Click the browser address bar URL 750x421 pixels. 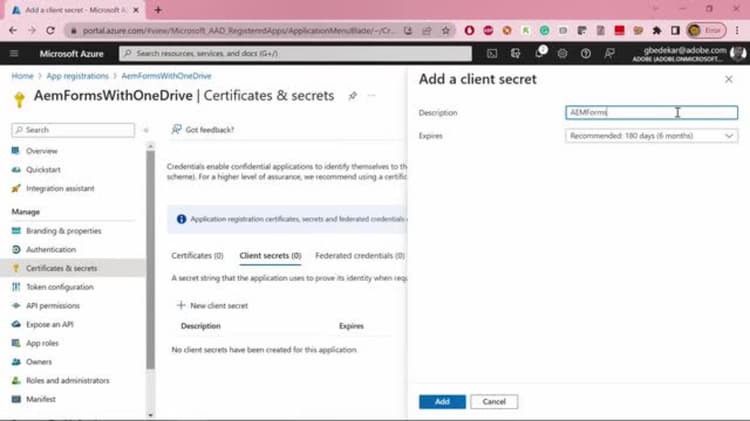[238, 31]
